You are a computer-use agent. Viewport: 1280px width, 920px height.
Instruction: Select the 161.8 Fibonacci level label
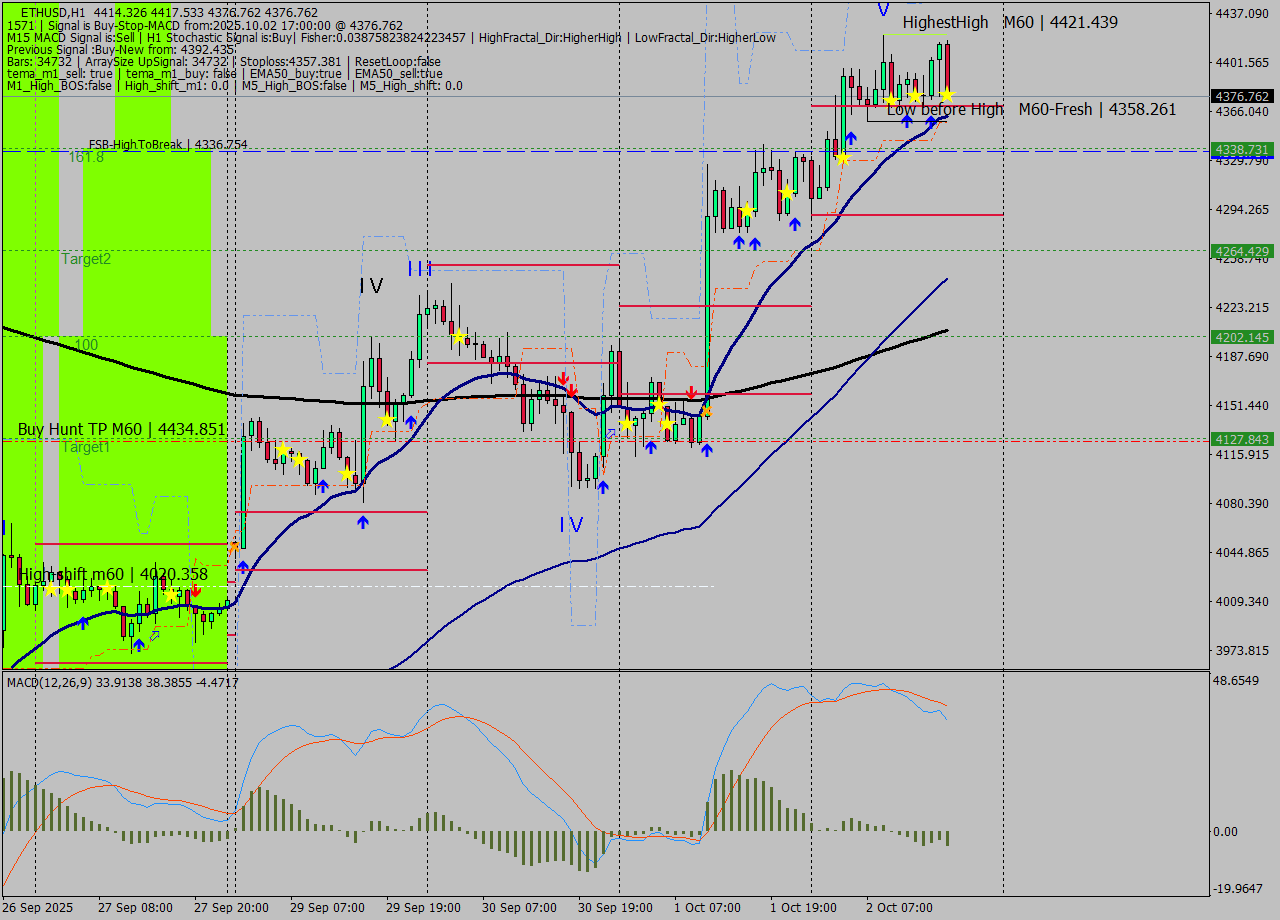(x=86, y=157)
